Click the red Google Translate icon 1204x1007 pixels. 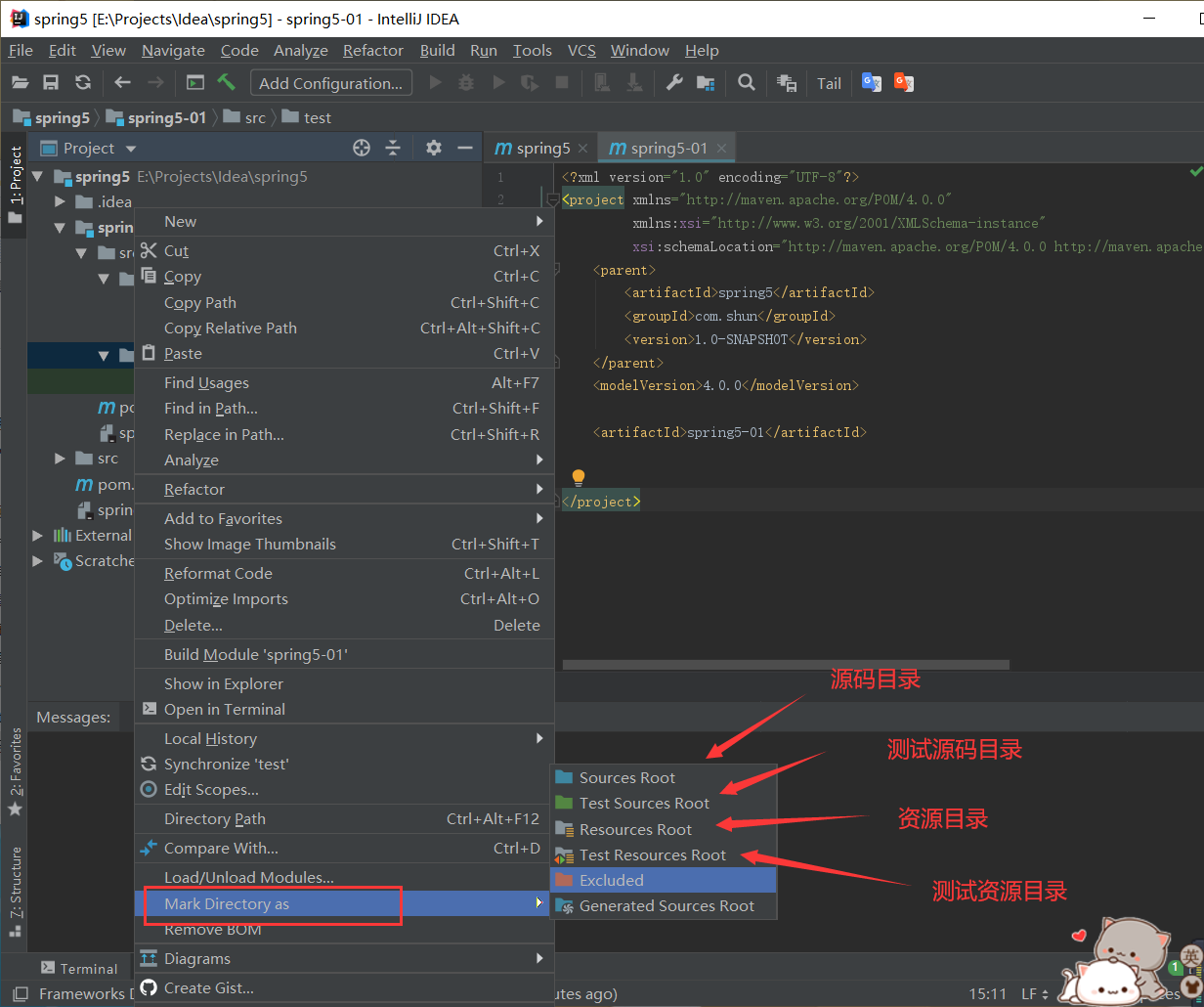(903, 83)
